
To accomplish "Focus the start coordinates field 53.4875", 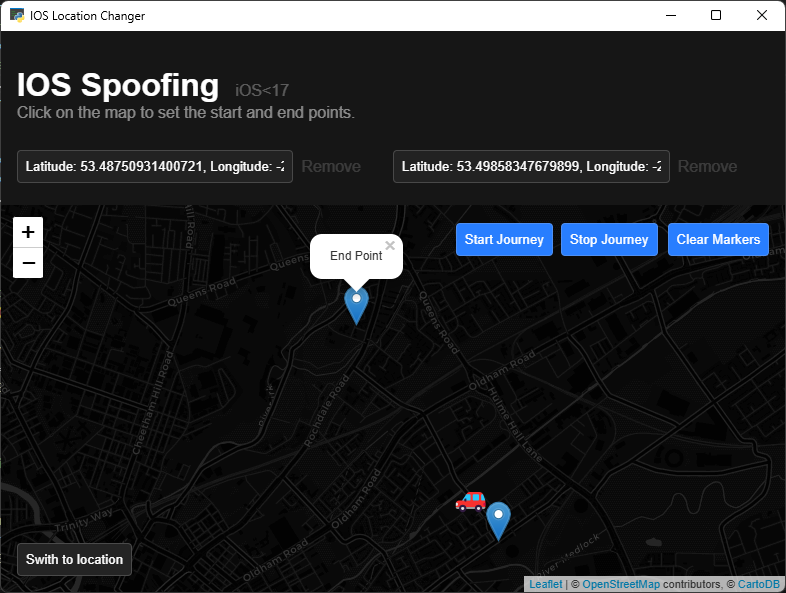I will [x=155, y=167].
